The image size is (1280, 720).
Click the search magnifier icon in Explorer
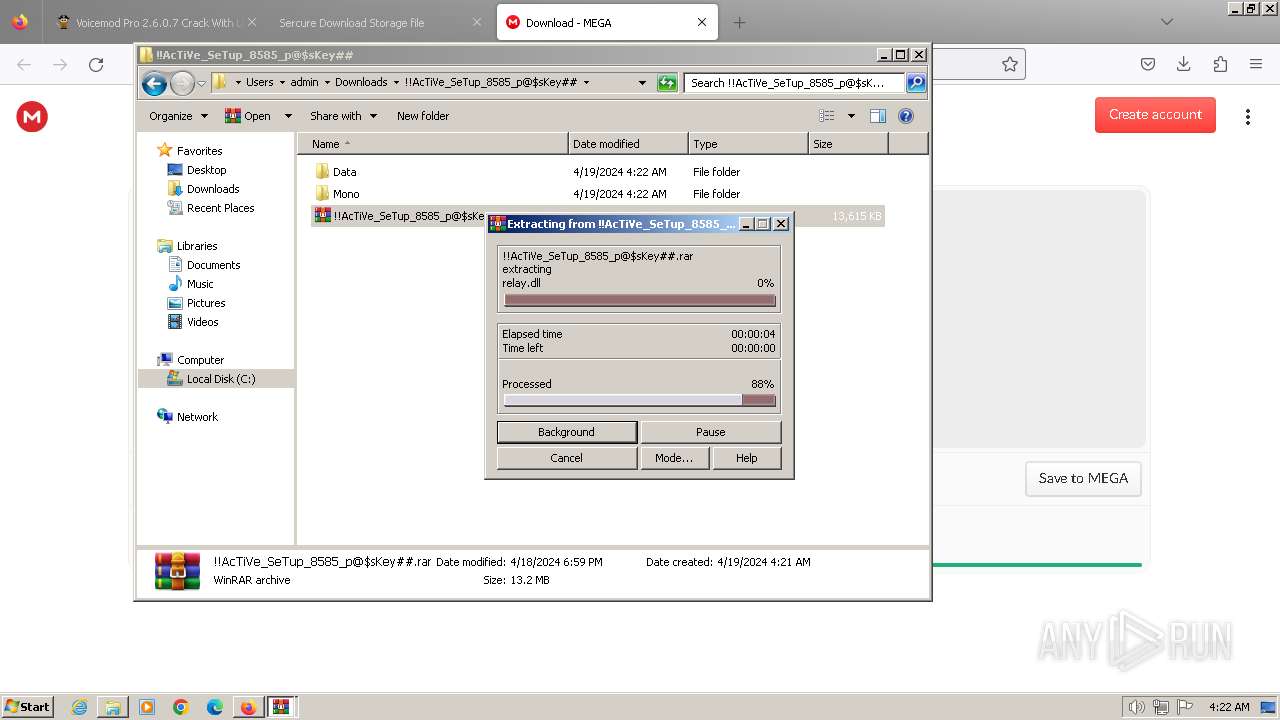tap(916, 83)
